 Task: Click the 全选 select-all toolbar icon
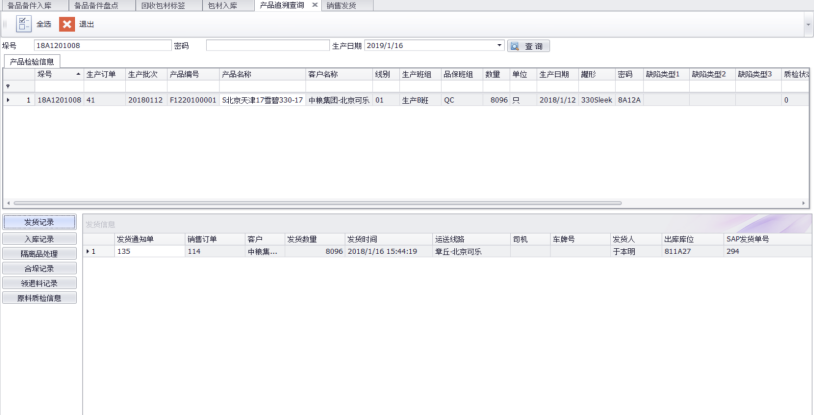tap(23, 24)
